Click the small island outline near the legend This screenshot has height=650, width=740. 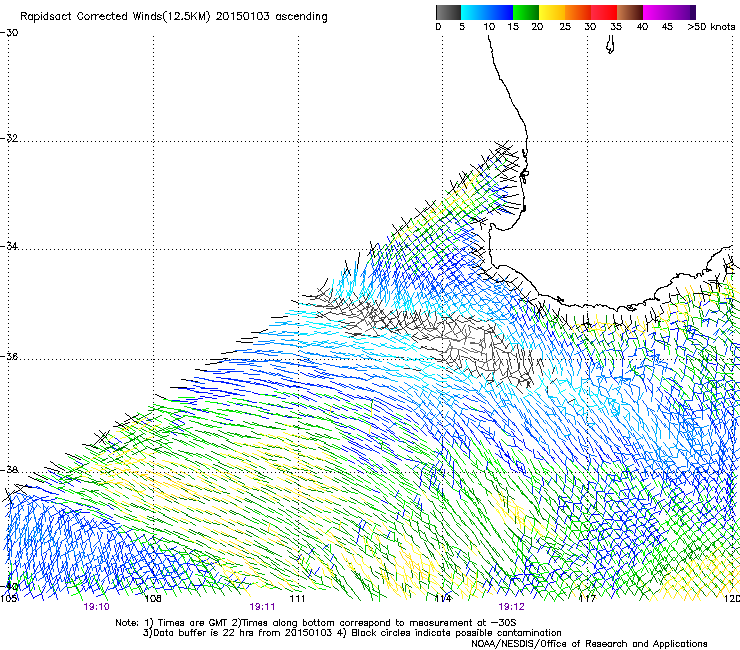(x=610, y=45)
